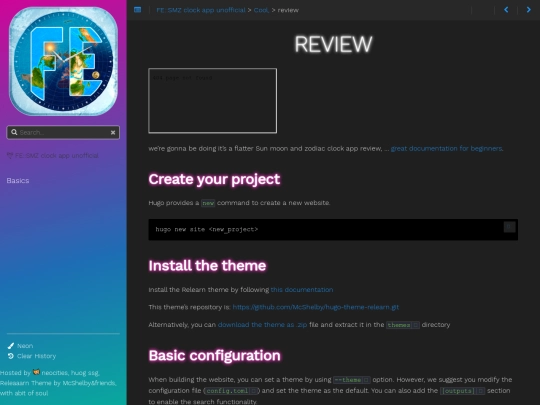The height and width of the screenshot is (405, 540).
Task: Copy inline code '--theme' icon
Action: tap(366, 380)
